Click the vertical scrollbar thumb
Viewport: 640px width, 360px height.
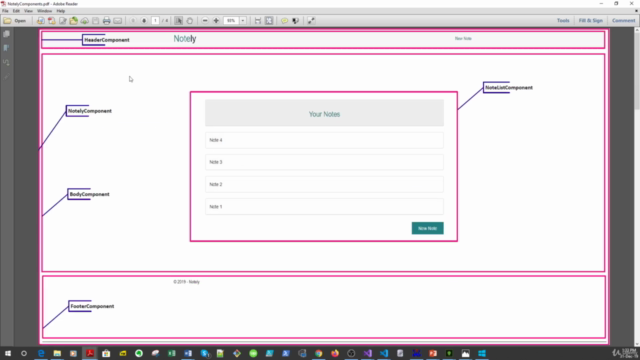pos(637,71)
